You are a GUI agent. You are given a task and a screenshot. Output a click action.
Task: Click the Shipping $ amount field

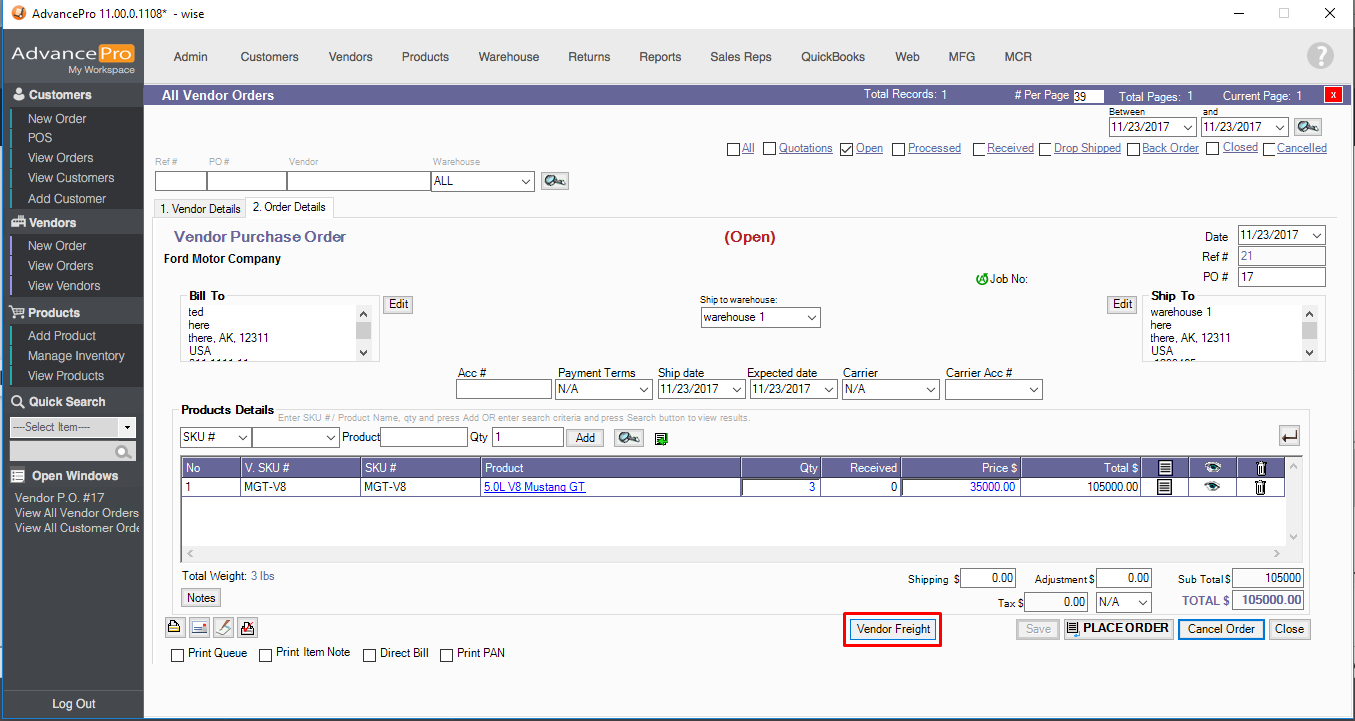pos(989,578)
